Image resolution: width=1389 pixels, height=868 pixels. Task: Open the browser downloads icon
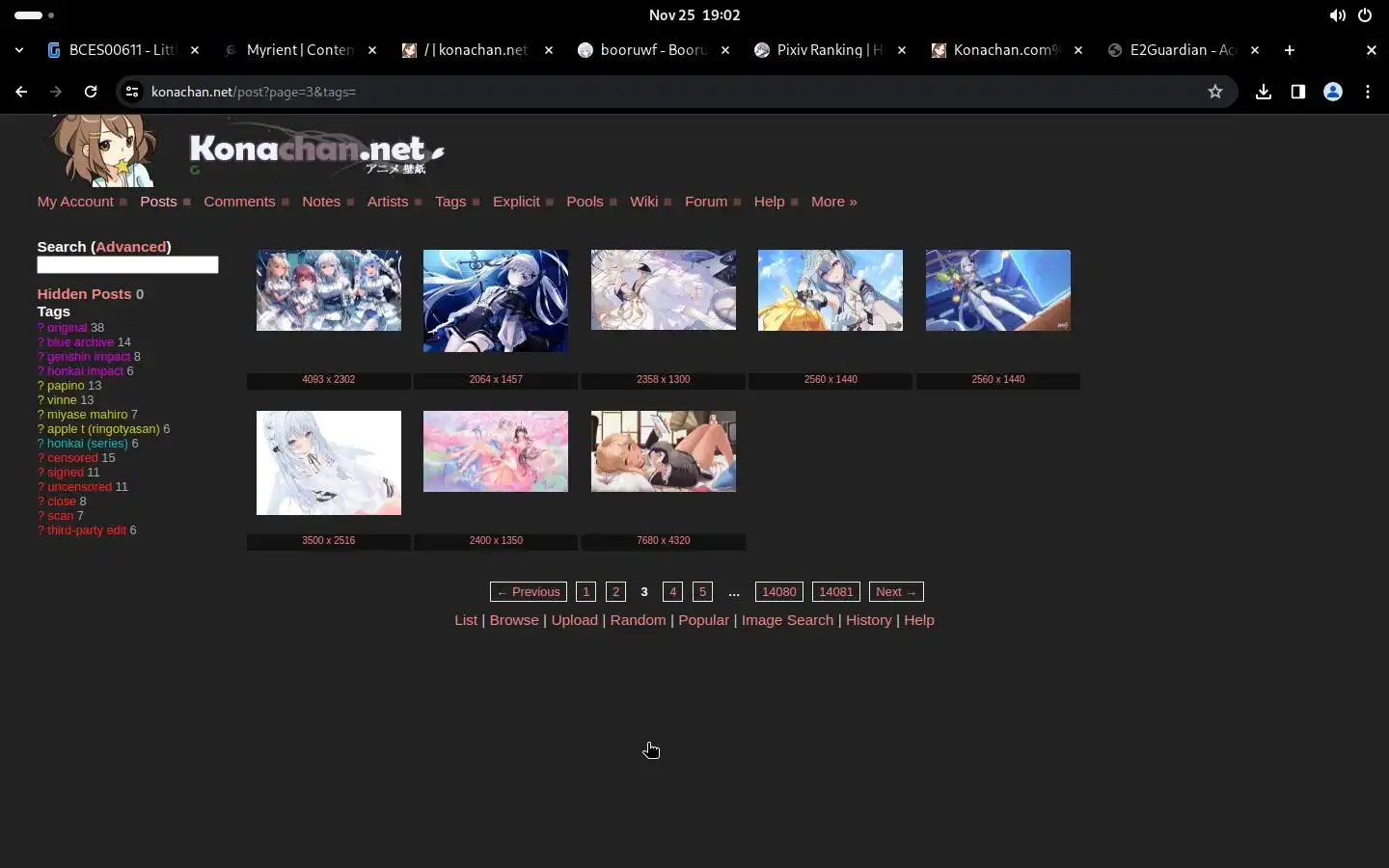1264,92
